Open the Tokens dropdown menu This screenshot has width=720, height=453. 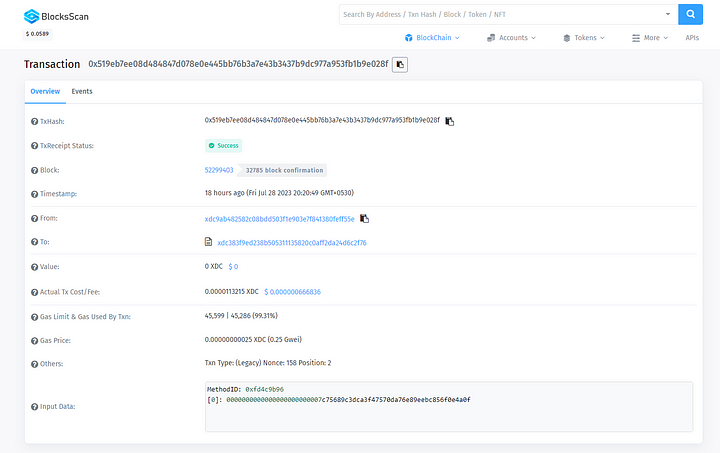coord(584,38)
